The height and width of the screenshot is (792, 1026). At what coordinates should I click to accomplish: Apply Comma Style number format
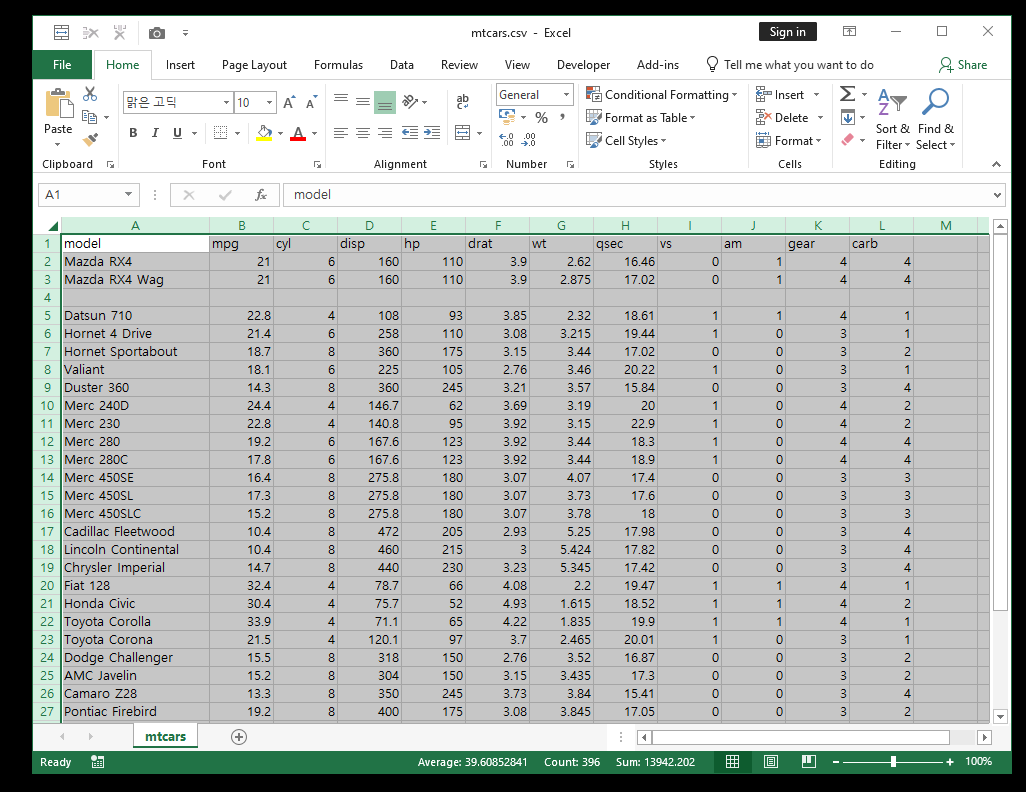point(562,117)
